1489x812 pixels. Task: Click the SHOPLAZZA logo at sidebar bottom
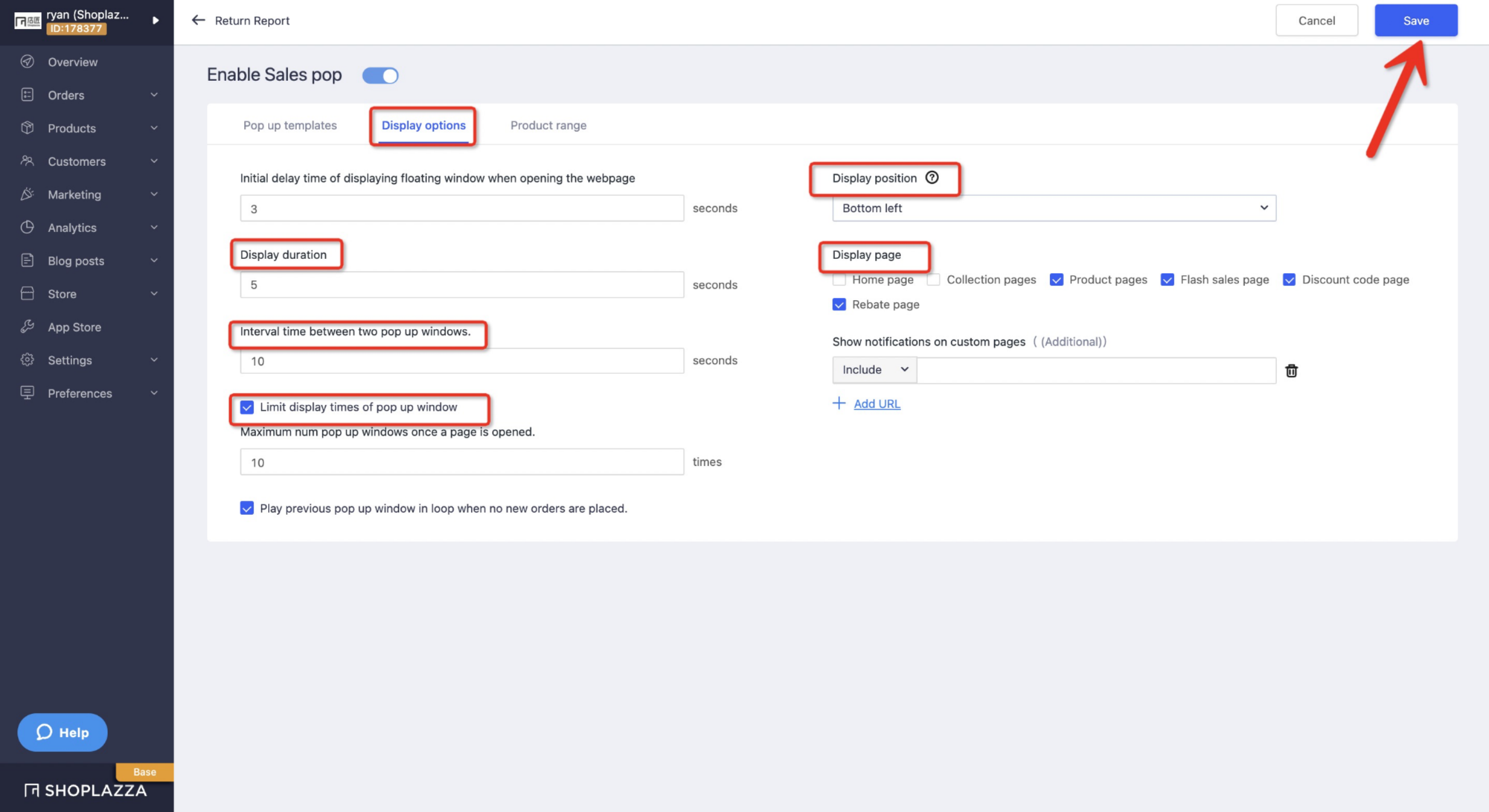pyautogui.click(x=86, y=790)
